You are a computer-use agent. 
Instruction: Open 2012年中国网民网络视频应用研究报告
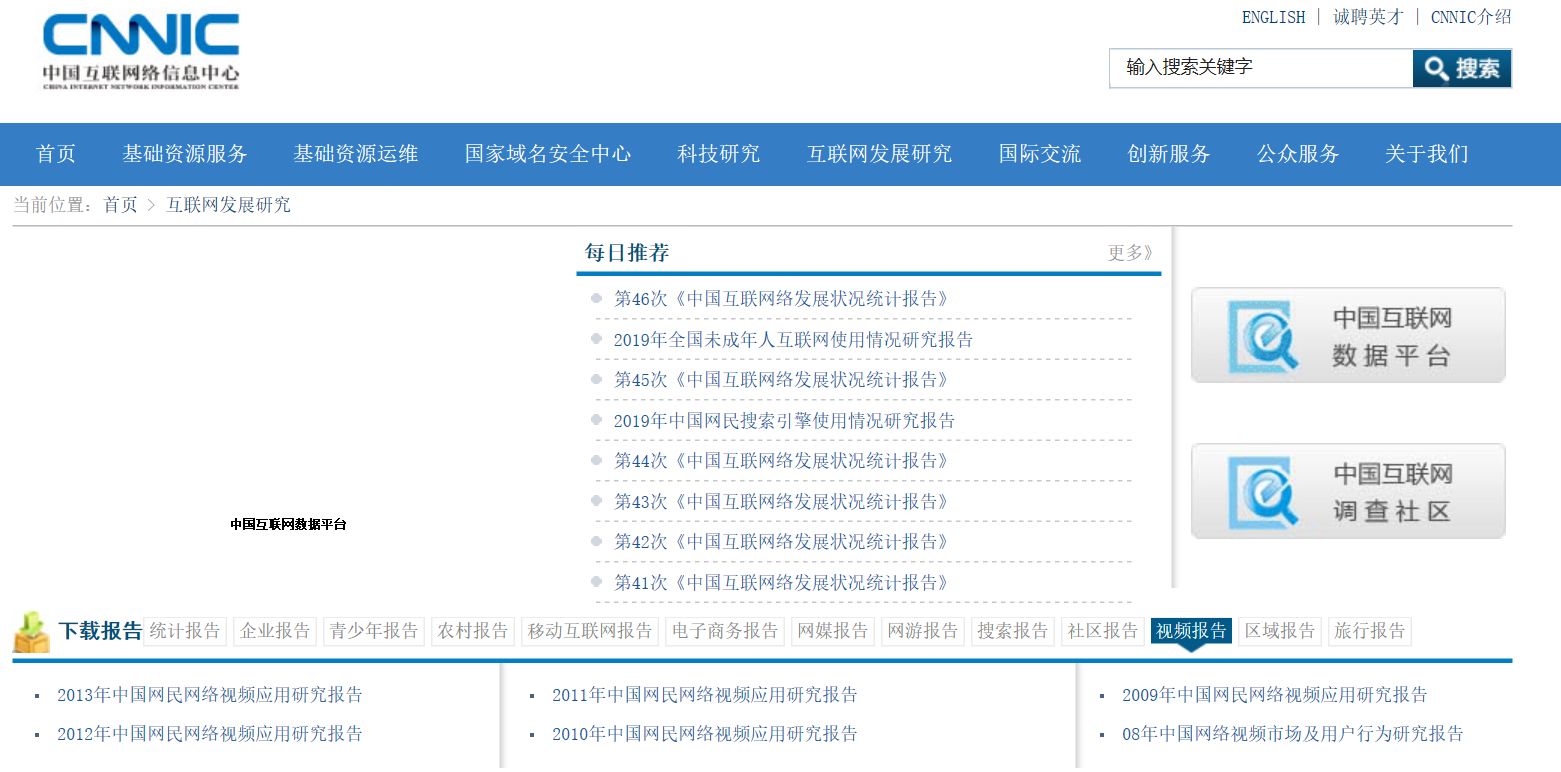tap(210, 734)
